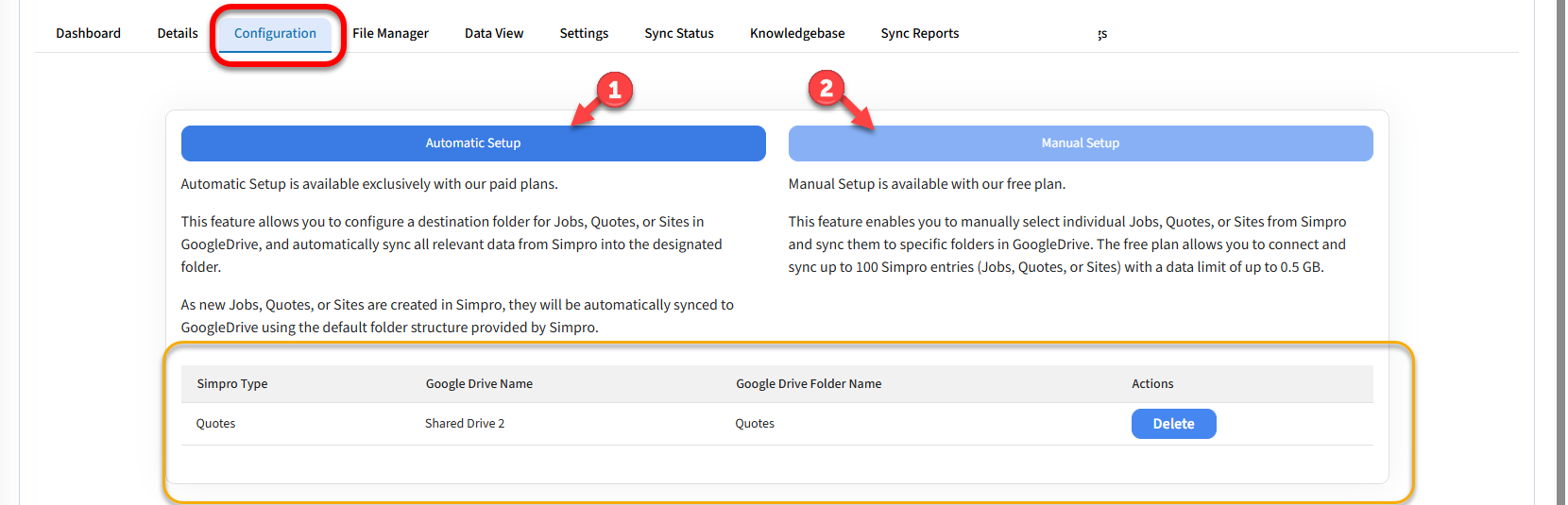
Task: Switch to the Sync Reports tab
Action: click(919, 33)
